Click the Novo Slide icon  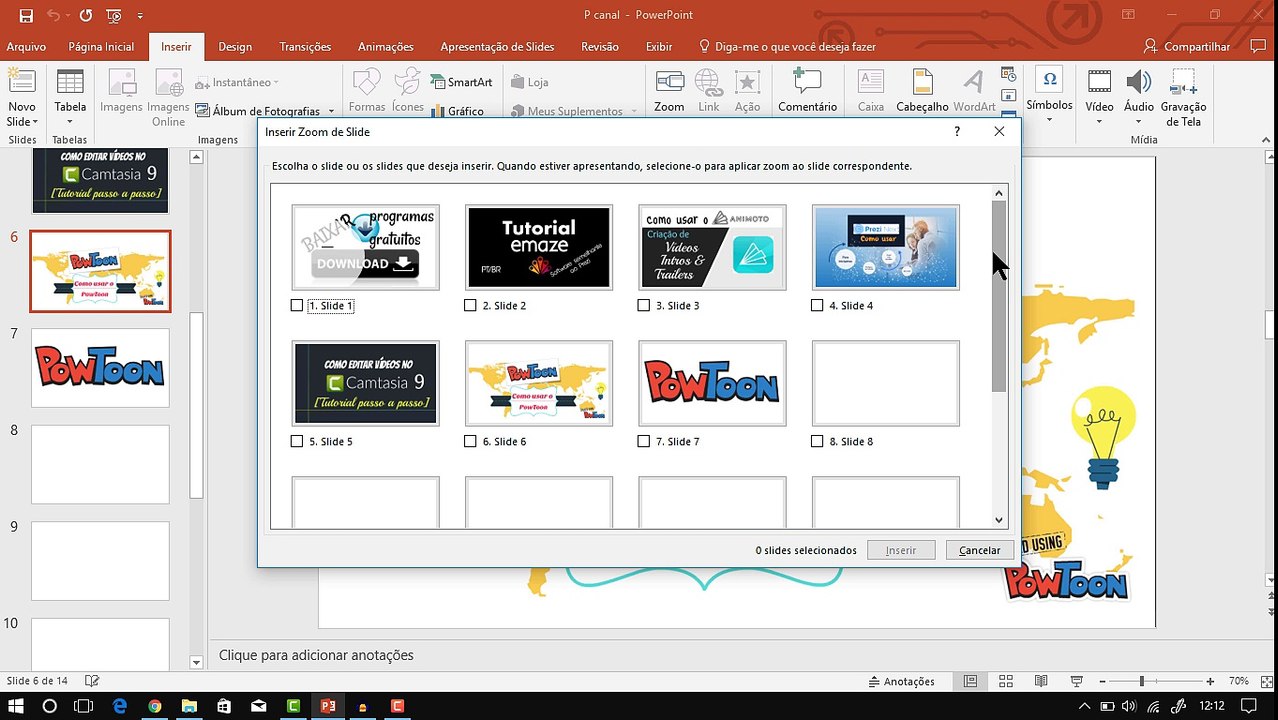pos(22,83)
